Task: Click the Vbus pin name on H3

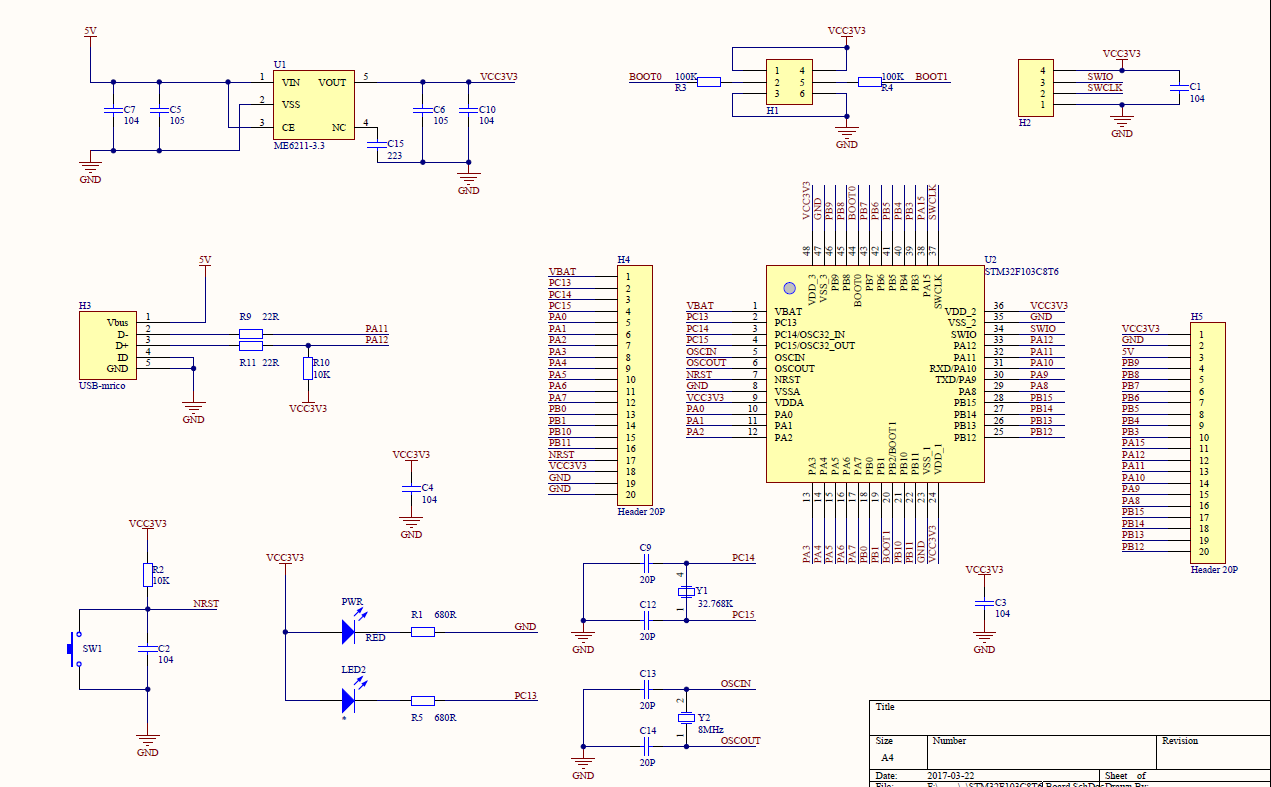Action: (x=118, y=323)
